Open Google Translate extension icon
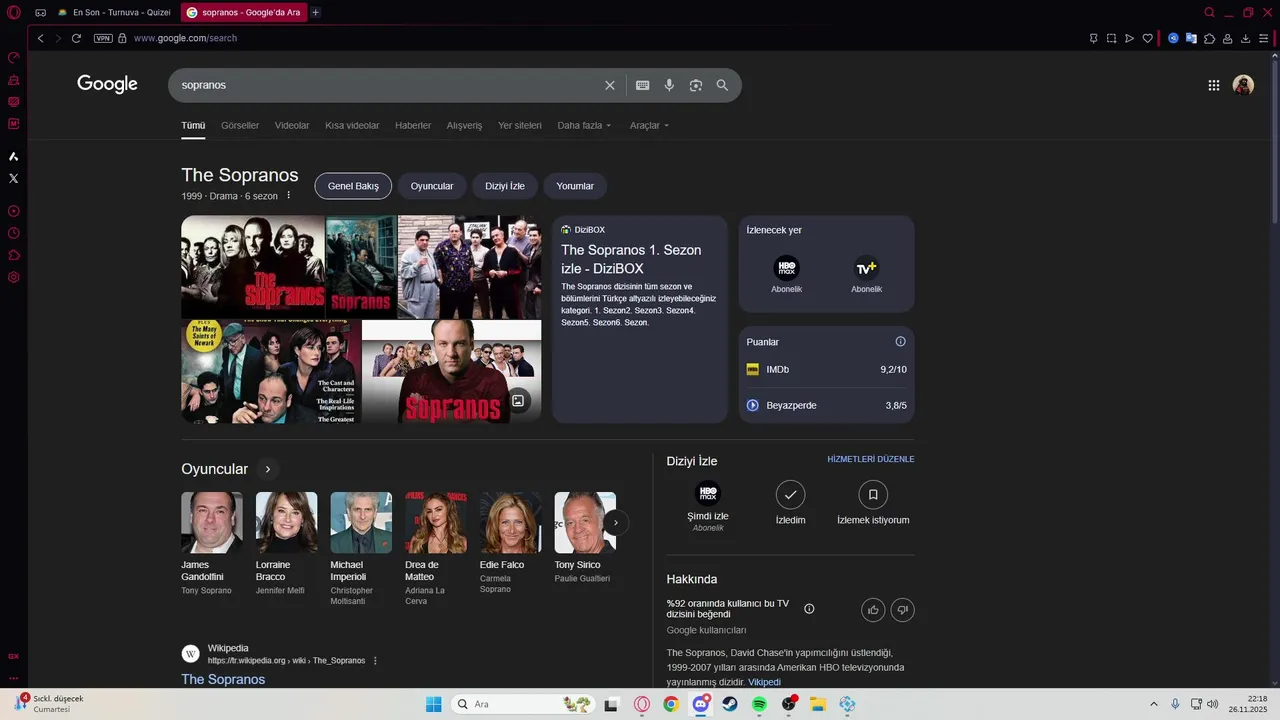Image resolution: width=1280 pixels, height=720 pixels. [1191, 38]
